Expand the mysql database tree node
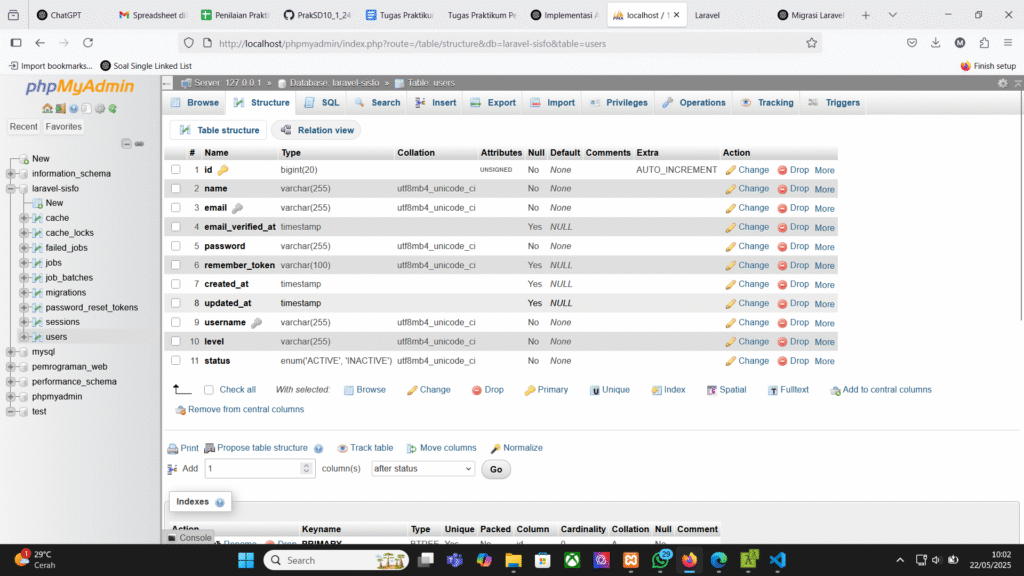 click(x=10, y=352)
